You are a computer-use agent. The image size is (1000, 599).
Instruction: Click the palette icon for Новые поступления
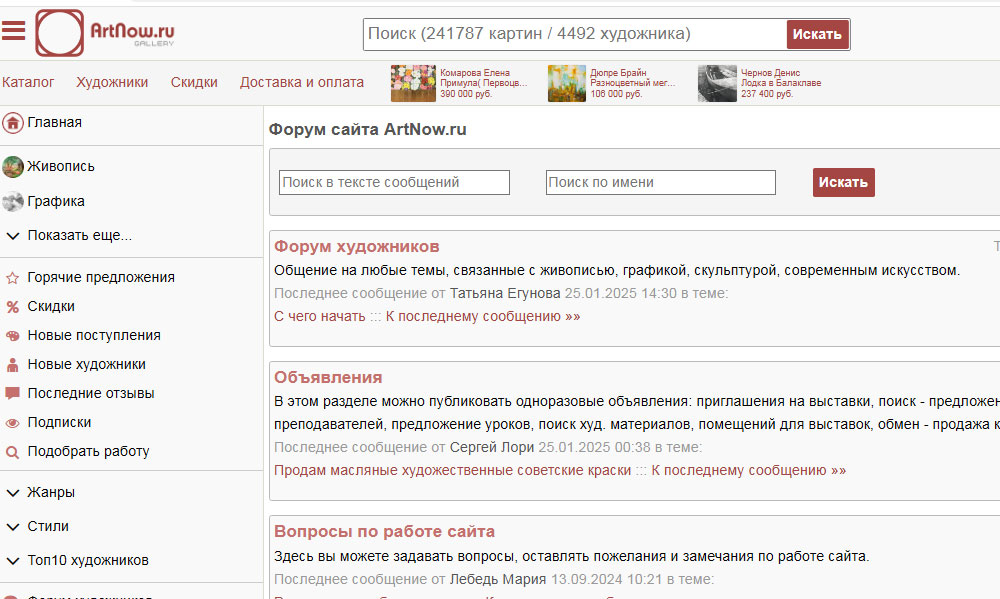click(x=13, y=336)
